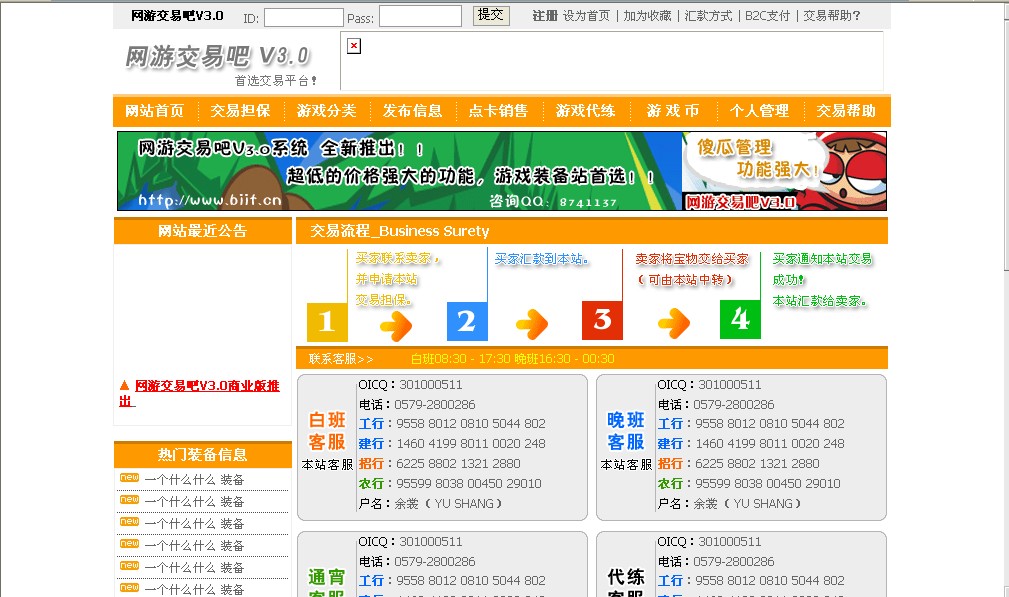
Task: Focus the Pass password field
Action: tap(420, 16)
